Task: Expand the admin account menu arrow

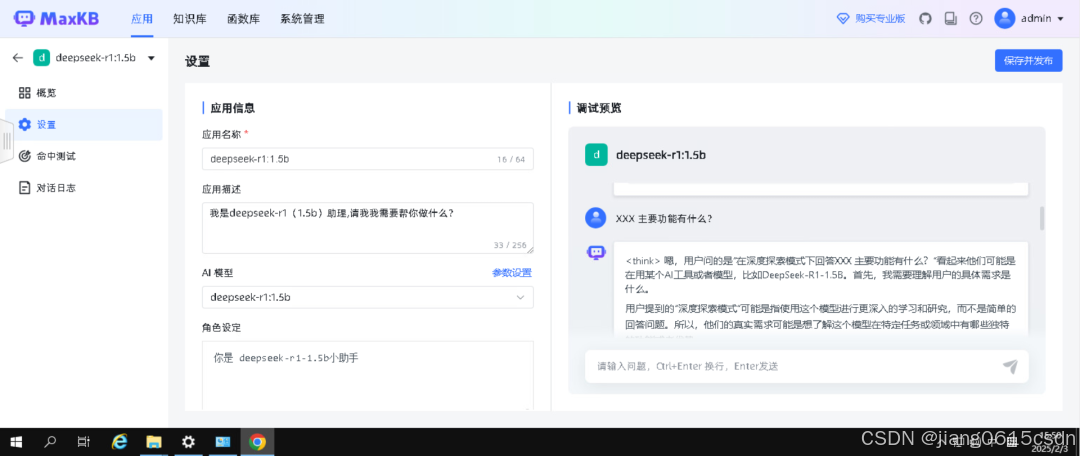Action: coord(1061,19)
